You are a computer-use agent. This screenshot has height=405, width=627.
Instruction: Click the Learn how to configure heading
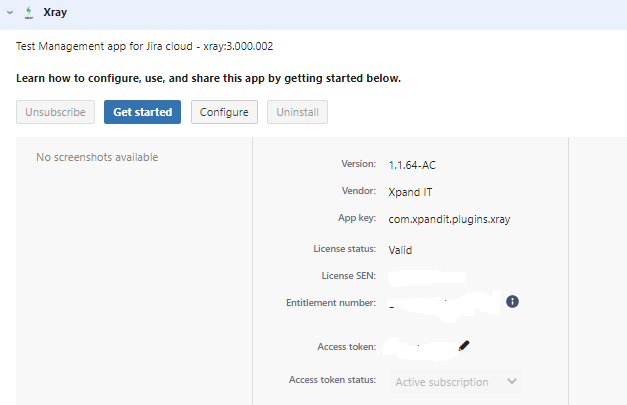point(208,78)
